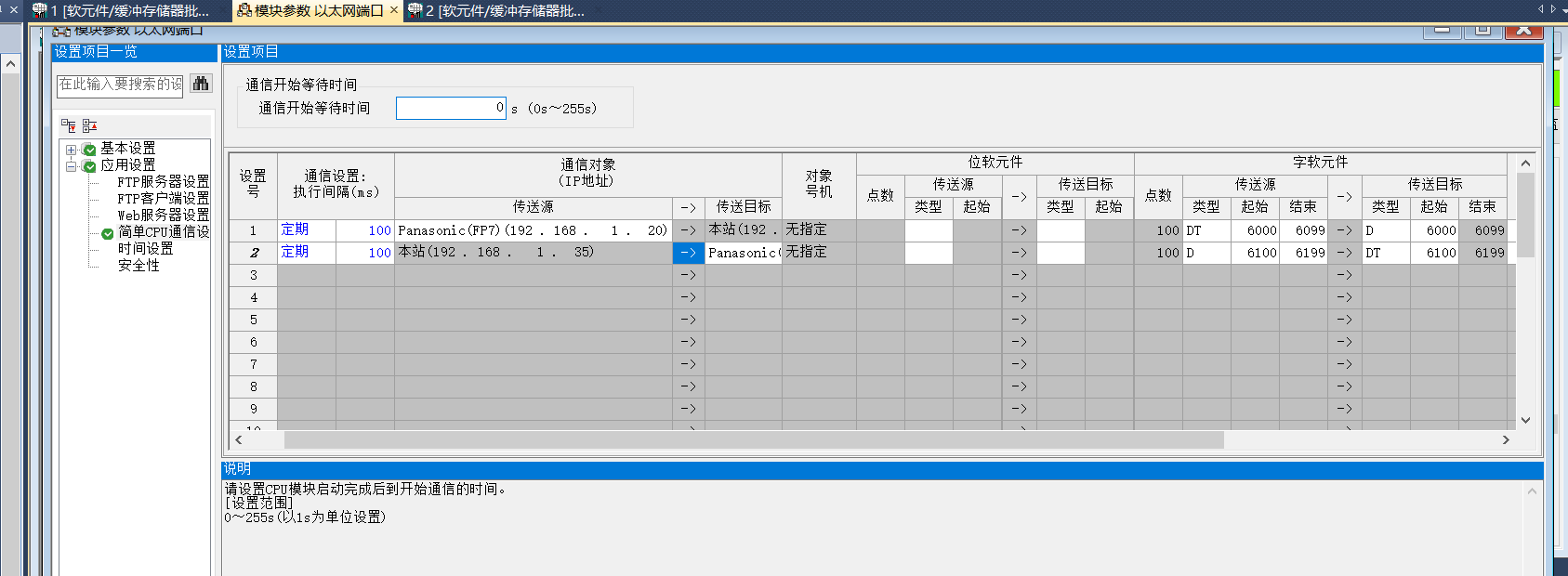Click the settings search text box
The image size is (1568, 576).
[x=121, y=85]
